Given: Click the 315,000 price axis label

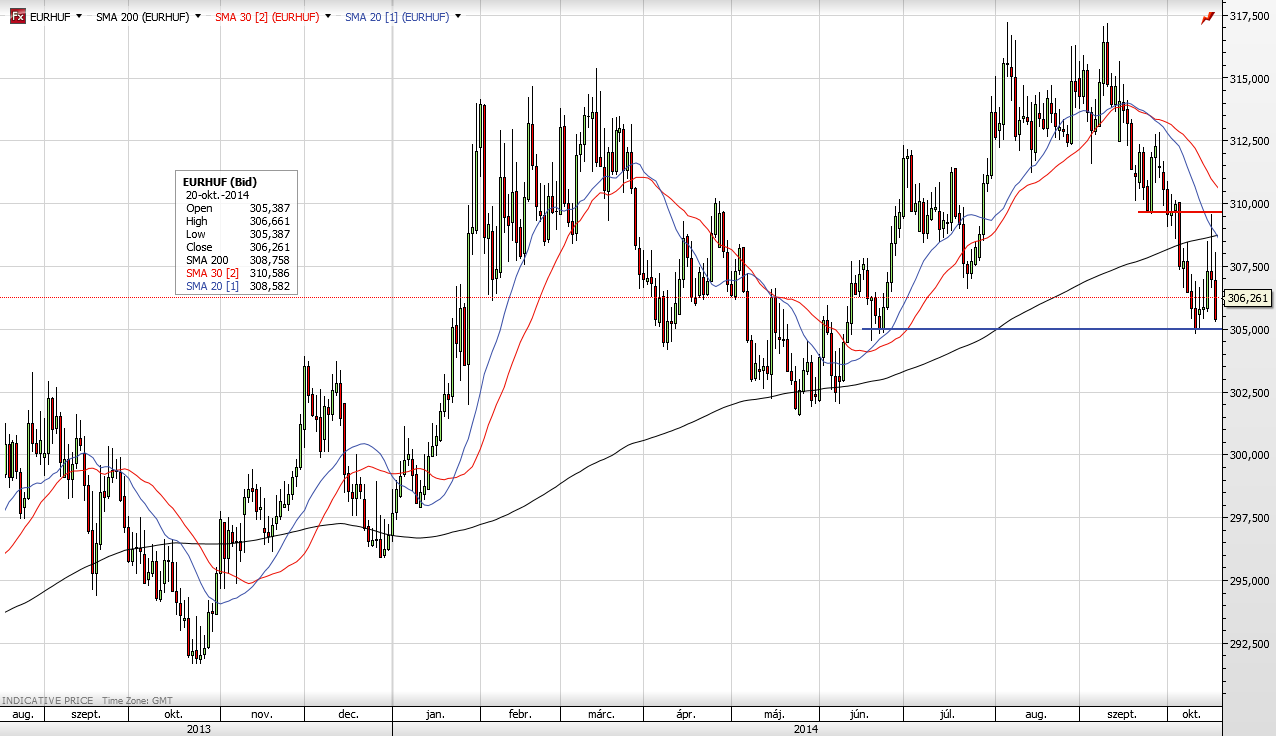Looking at the screenshot, I should 1250,79.
